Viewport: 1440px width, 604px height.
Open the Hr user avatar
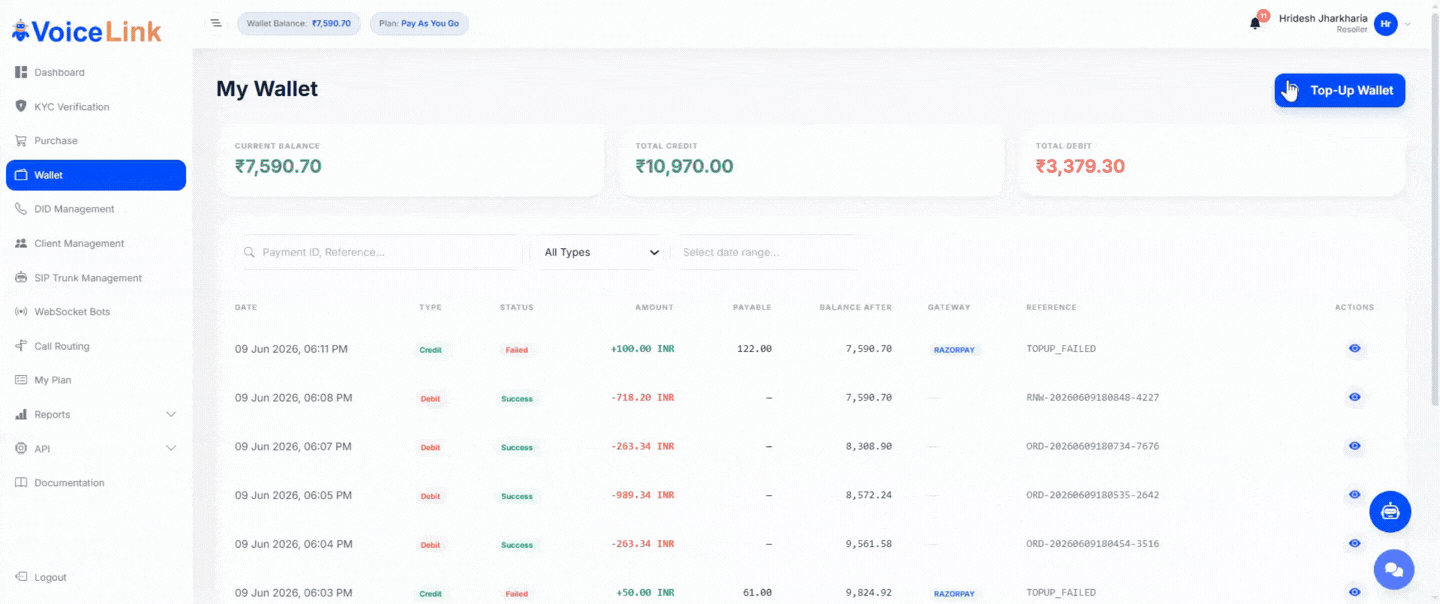pyautogui.click(x=1385, y=24)
